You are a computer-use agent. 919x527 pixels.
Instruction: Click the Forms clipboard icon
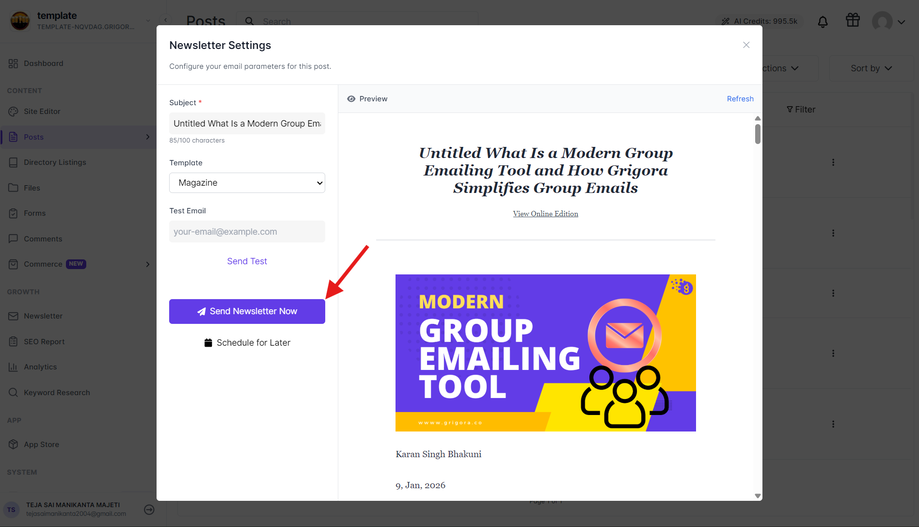click(13, 213)
